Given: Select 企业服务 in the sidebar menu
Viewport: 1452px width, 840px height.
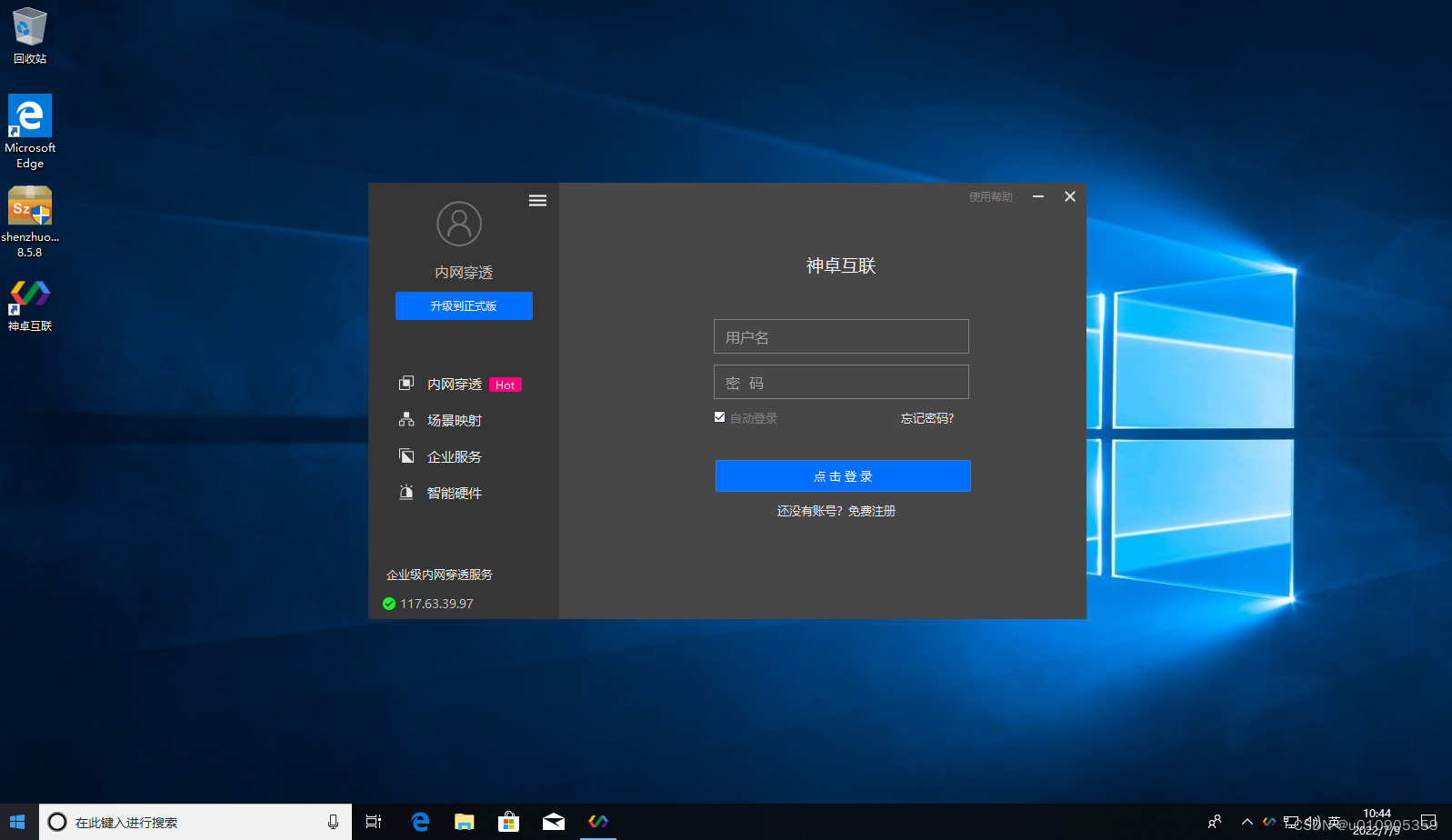Looking at the screenshot, I should [455, 457].
